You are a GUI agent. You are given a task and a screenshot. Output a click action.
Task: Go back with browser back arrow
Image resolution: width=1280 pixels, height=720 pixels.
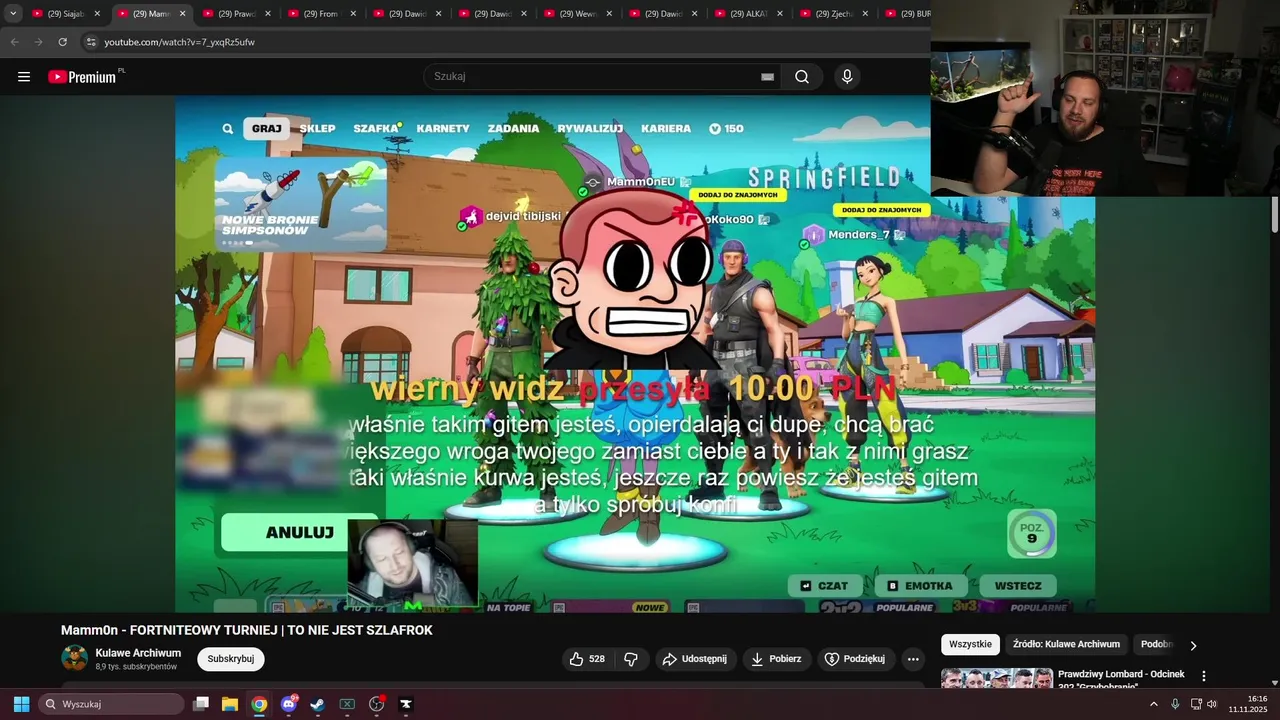pos(15,42)
